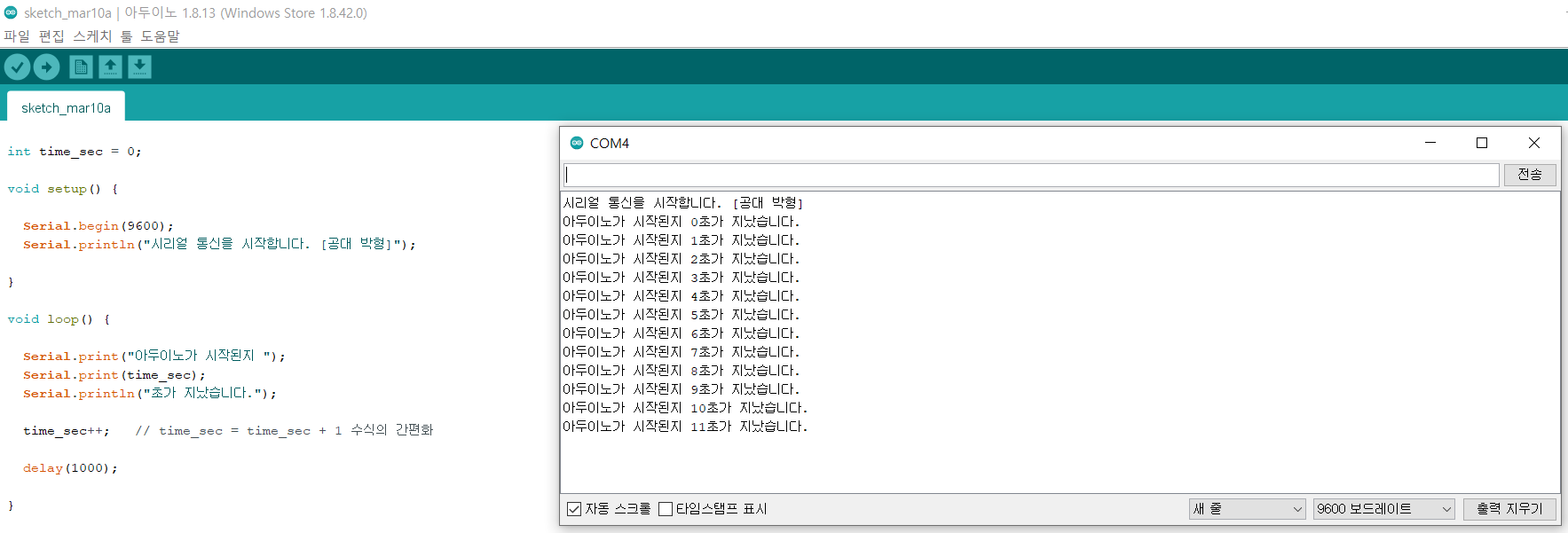Click output line with '1초가 지났습니다.'
Screen dimensions: 1568x533
682,240
